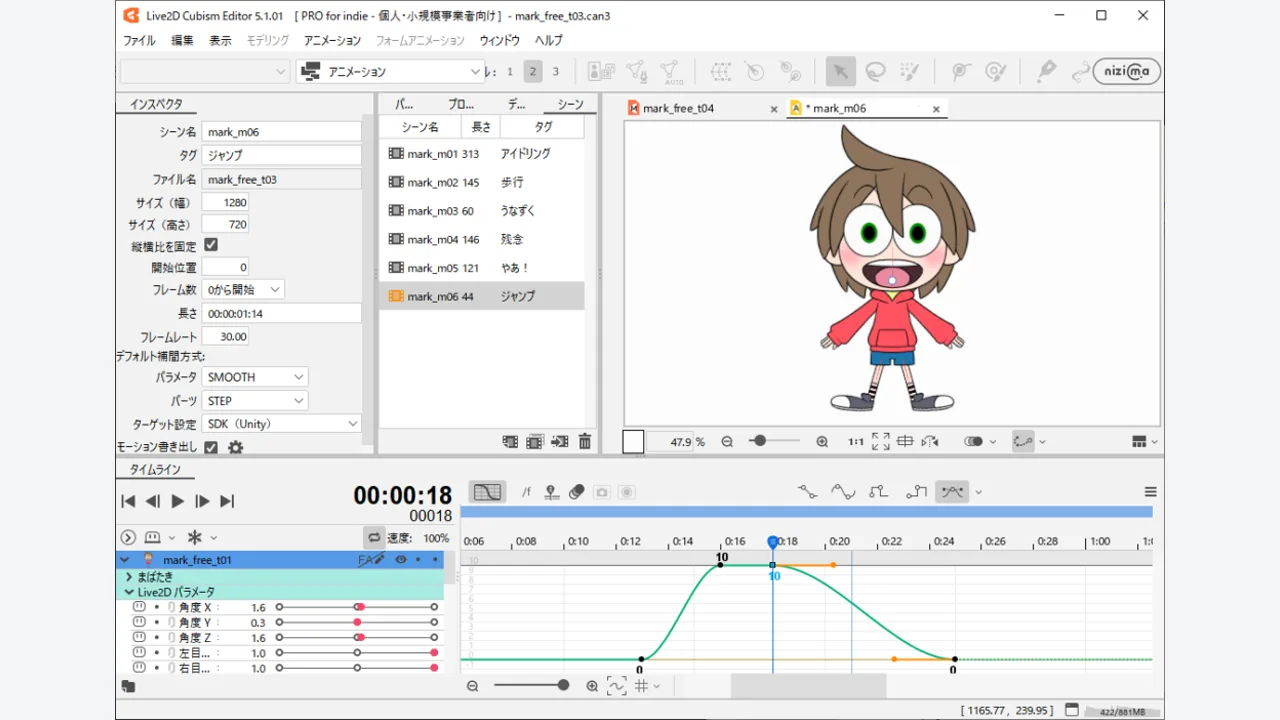Play the animation
The image size is (1280, 720).
click(x=177, y=501)
